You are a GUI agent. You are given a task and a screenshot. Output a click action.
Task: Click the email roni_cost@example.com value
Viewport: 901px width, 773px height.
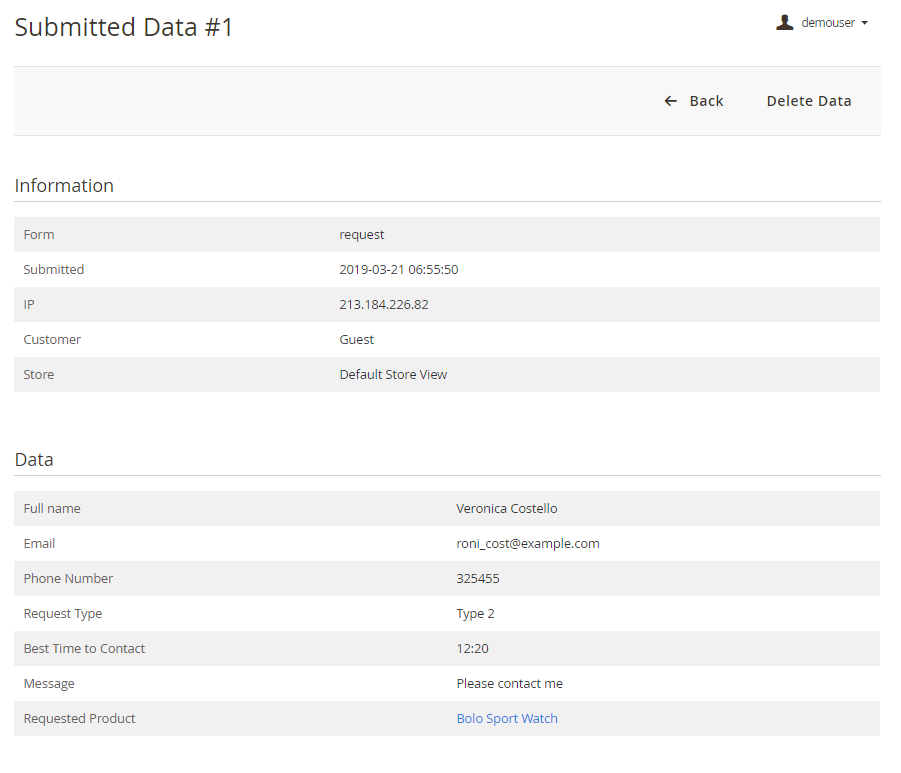tap(528, 543)
